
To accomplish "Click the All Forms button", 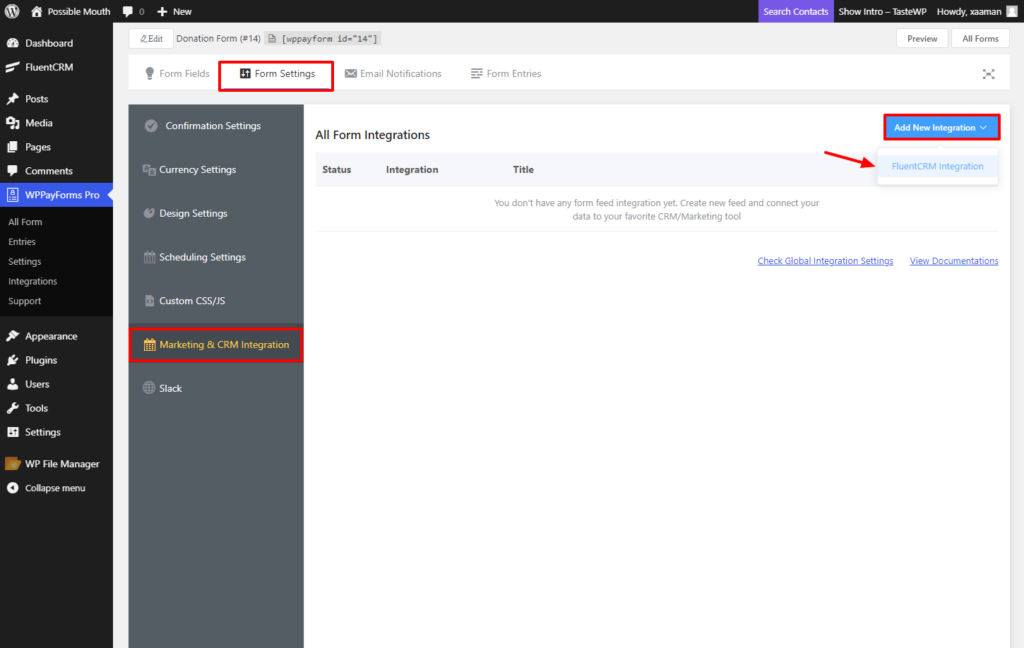I will click(x=979, y=39).
